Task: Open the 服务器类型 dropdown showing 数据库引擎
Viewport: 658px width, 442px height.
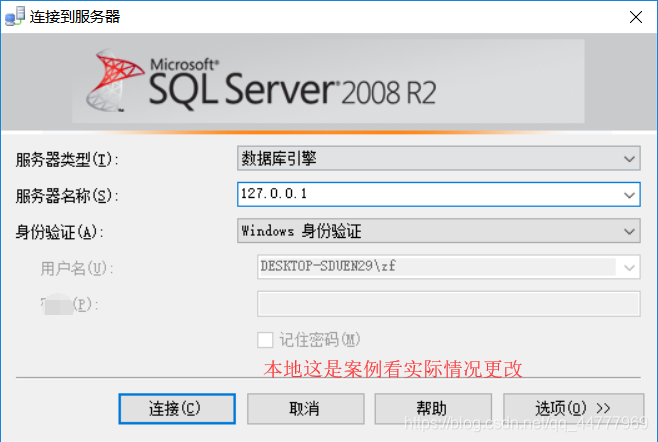Action: 439,158
